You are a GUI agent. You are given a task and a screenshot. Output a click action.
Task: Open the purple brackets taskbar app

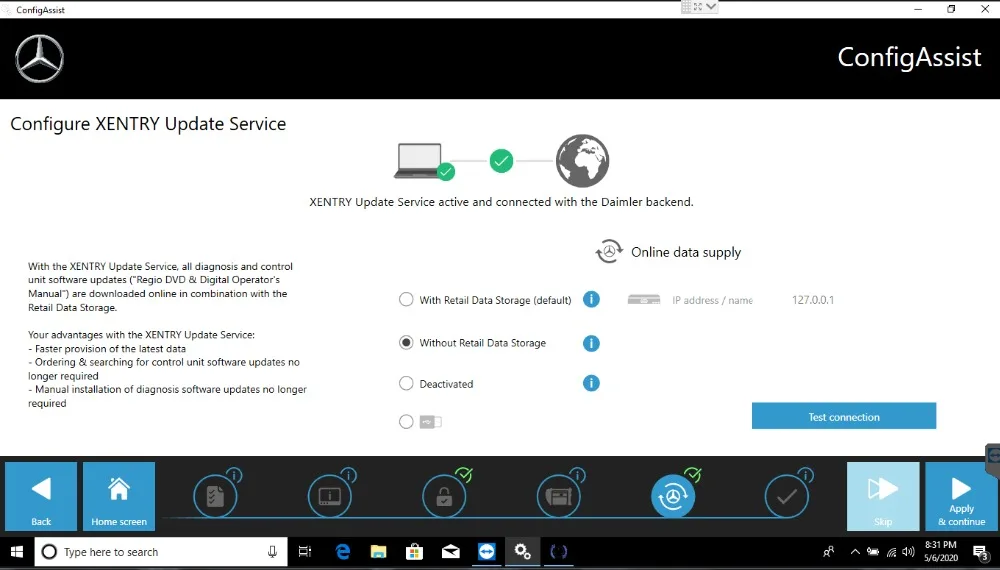point(559,552)
